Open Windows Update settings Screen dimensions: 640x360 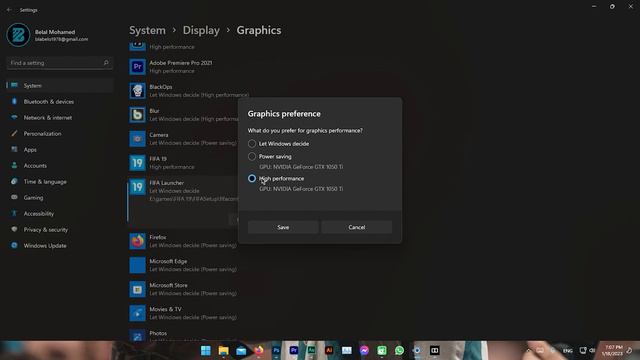click(x=60, y=245)
